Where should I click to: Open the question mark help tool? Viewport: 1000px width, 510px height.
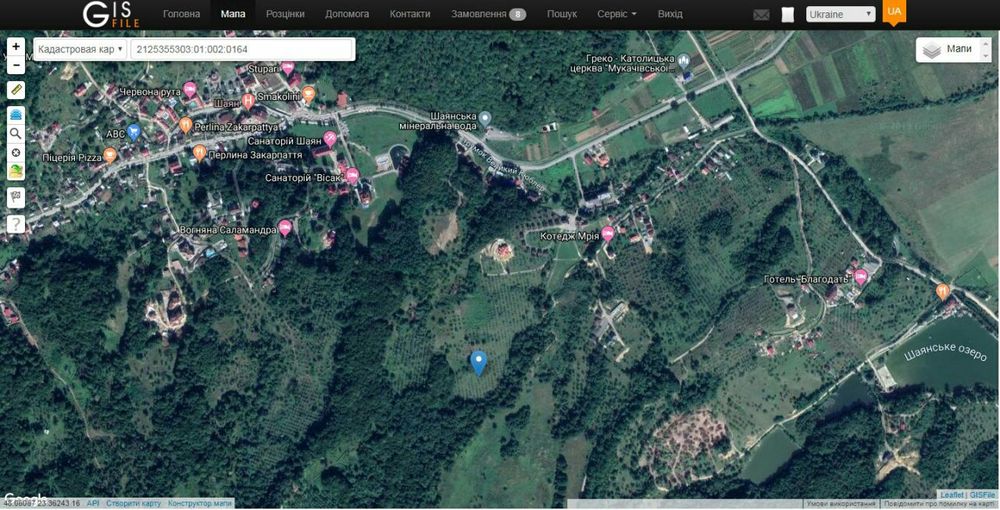pos(16,224)
